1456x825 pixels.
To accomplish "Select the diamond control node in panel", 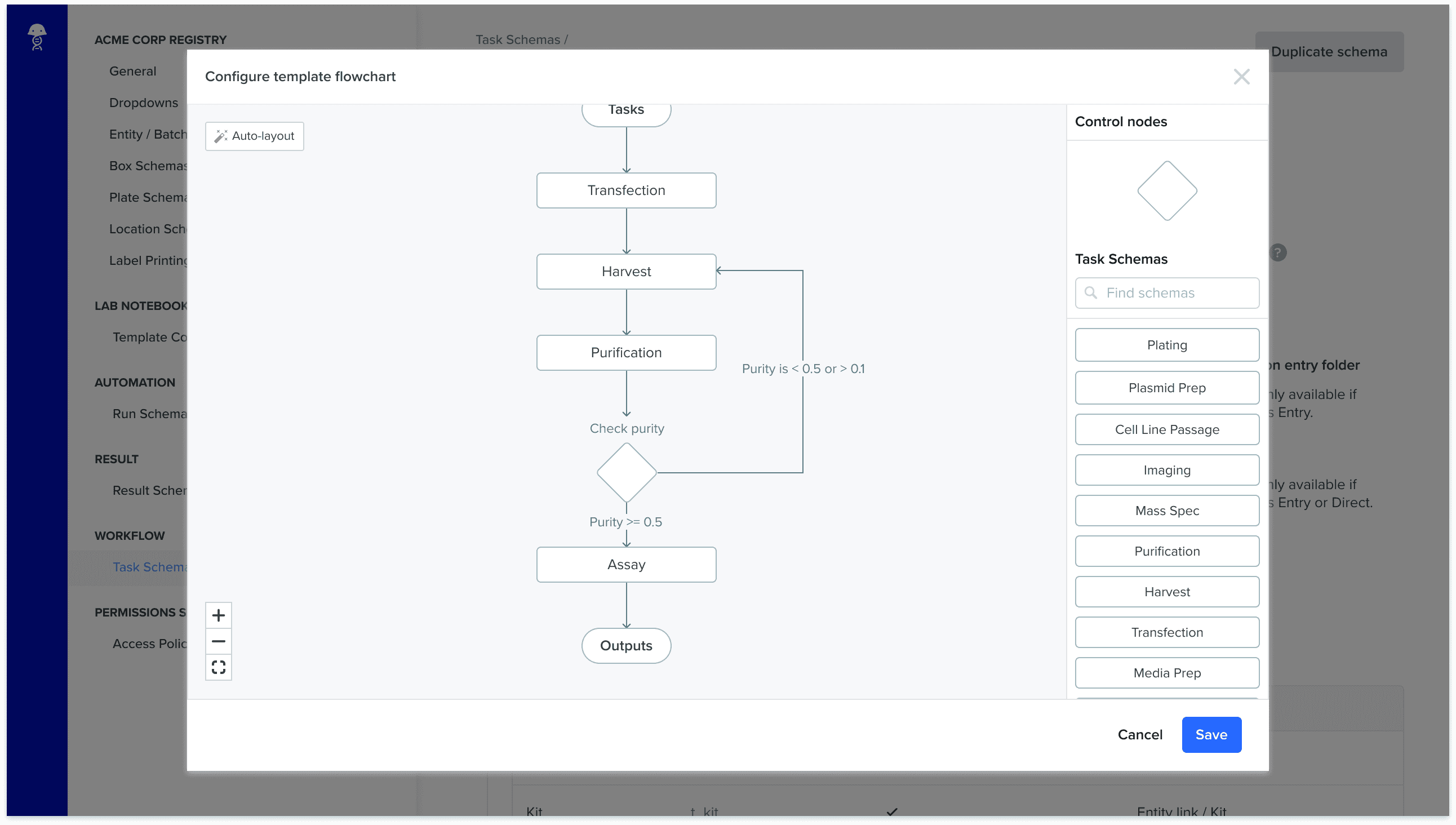I will (x=1167, y=190).
